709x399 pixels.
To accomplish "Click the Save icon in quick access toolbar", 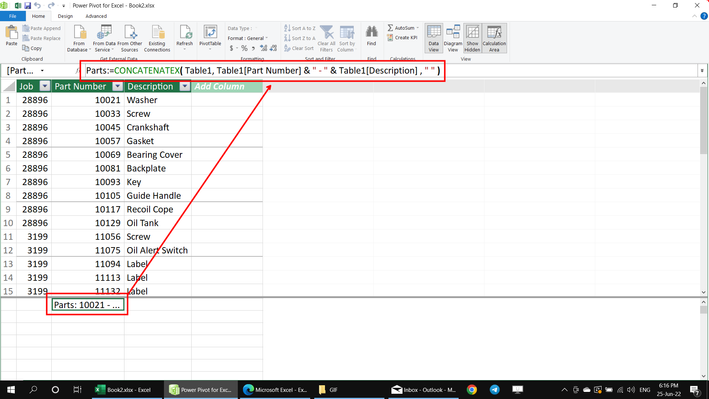I will (x=28, y=5).
